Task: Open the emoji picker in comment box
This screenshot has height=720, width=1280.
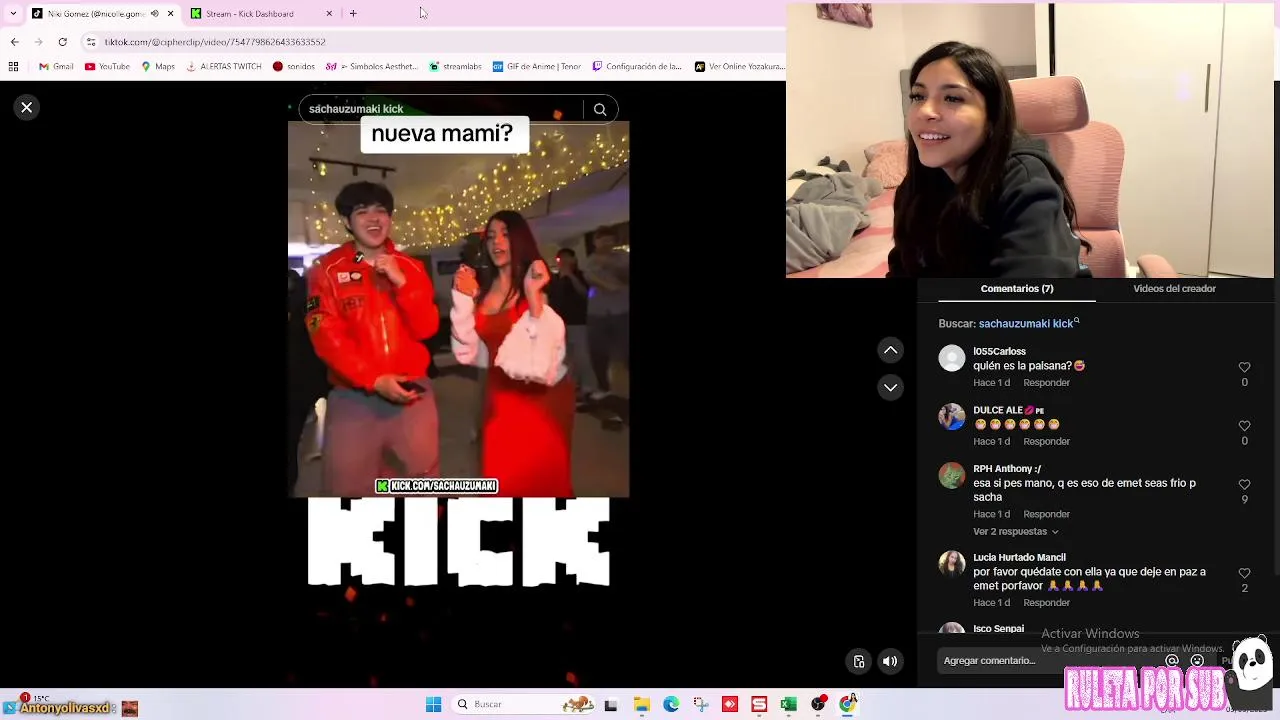Action: pos(1197,661)
